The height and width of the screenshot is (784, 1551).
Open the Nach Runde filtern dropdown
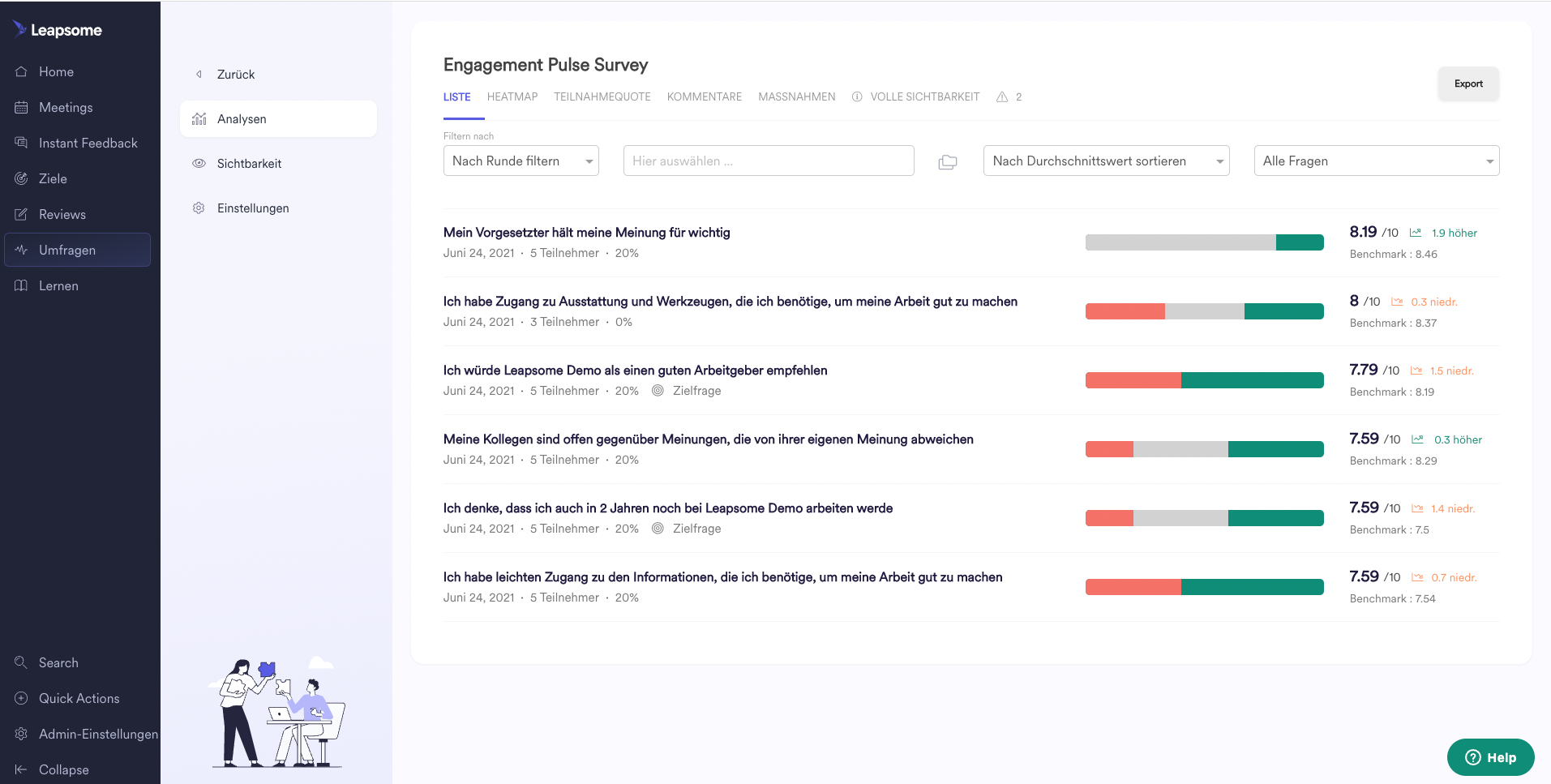521,161
